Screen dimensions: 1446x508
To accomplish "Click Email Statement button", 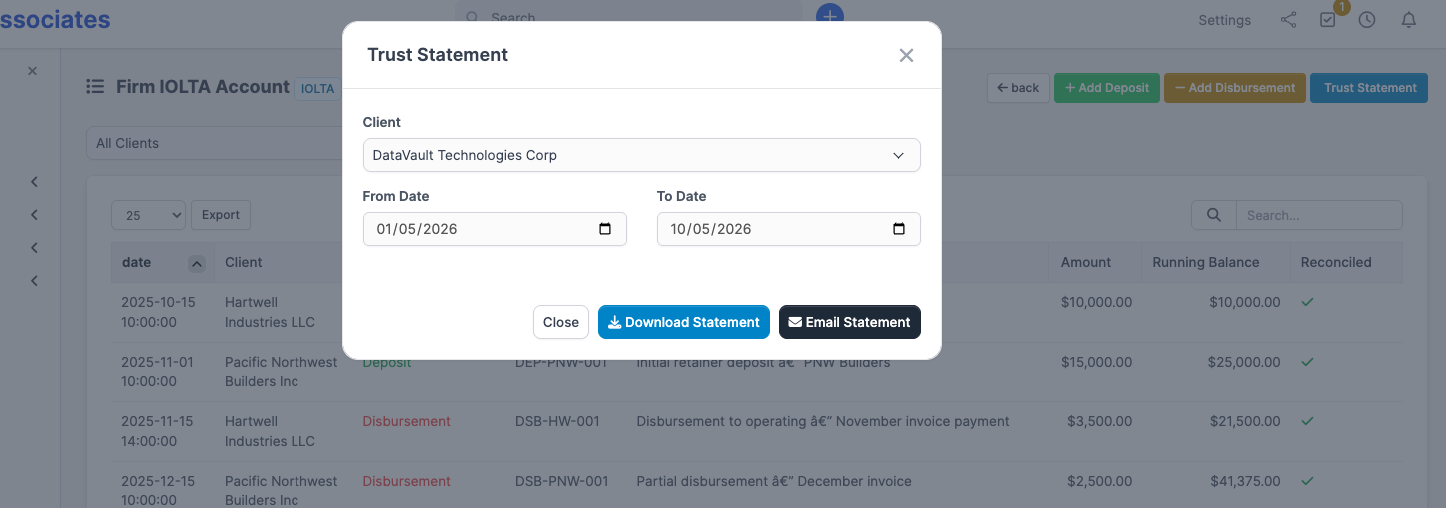I will [850, 322].
